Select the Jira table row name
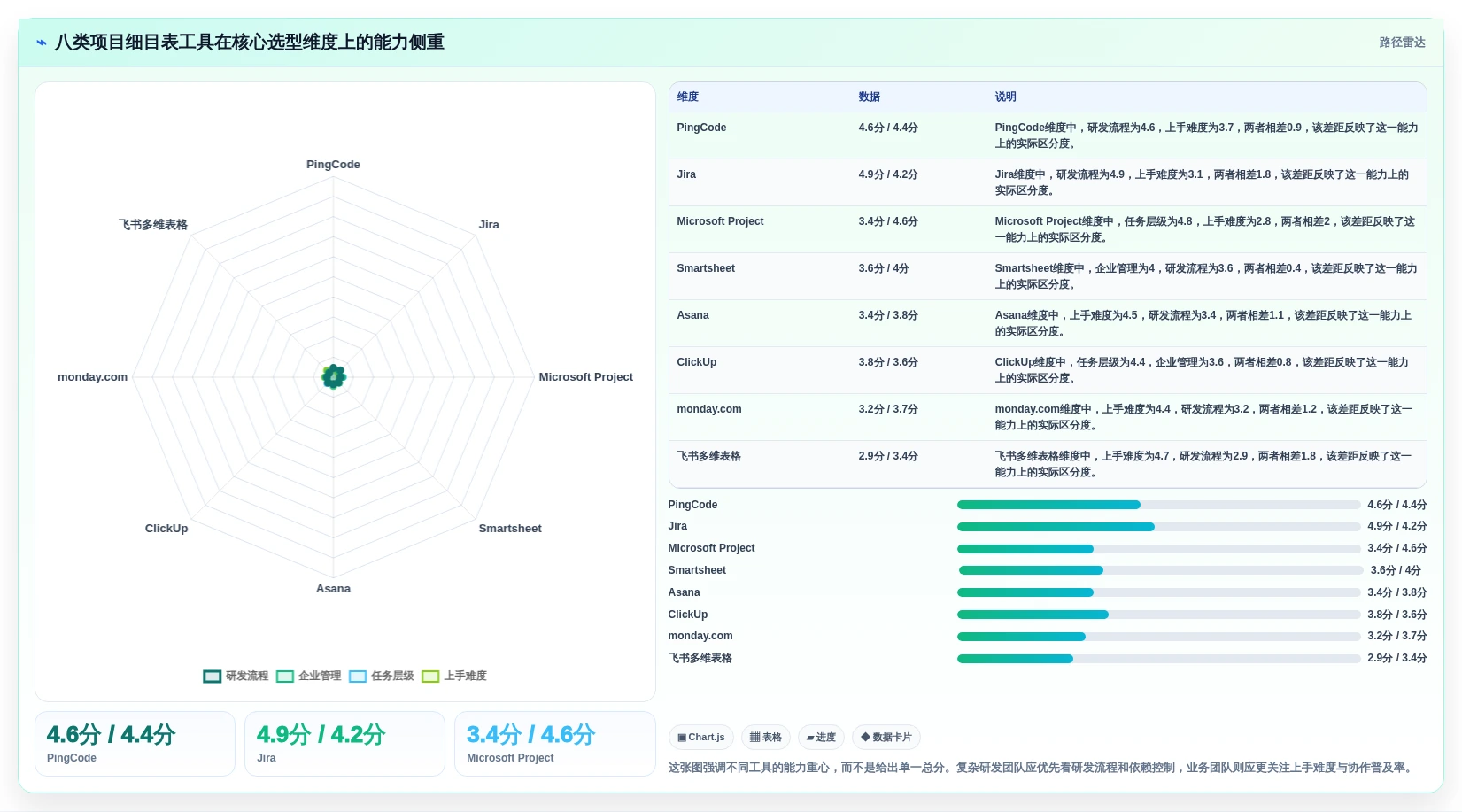This screenshot has width=1462, height=812. [686, 174]
